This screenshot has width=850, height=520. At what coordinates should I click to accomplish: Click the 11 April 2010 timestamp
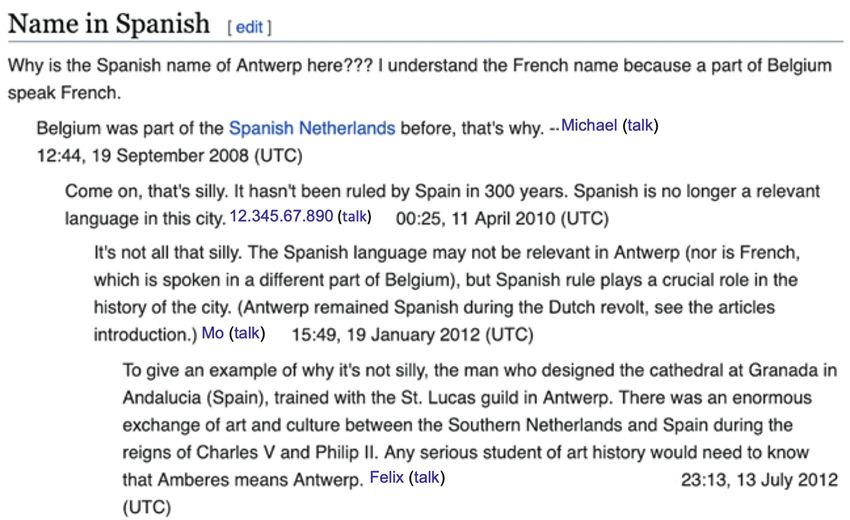[x=502, y=219]
